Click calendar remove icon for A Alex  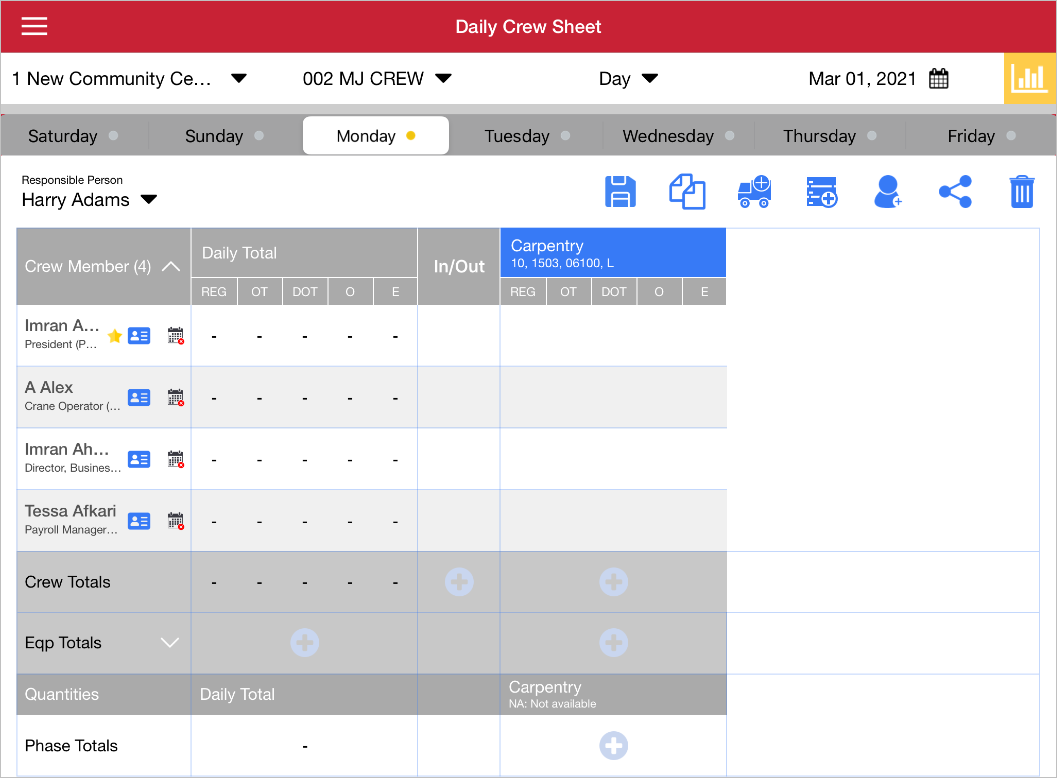[x=176, y=398]
